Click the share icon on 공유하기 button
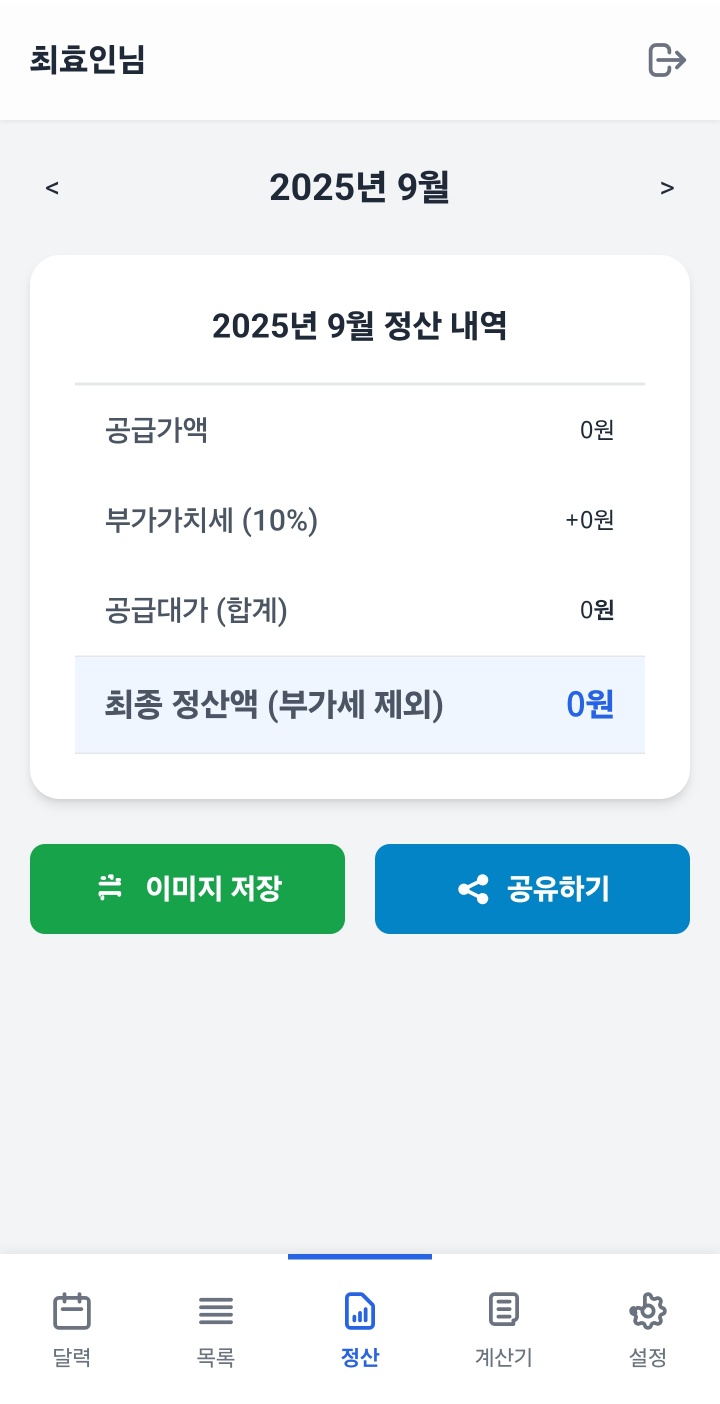Image resolution: width=720 pixels, height=1404 pixels. [x=473, y=889]
